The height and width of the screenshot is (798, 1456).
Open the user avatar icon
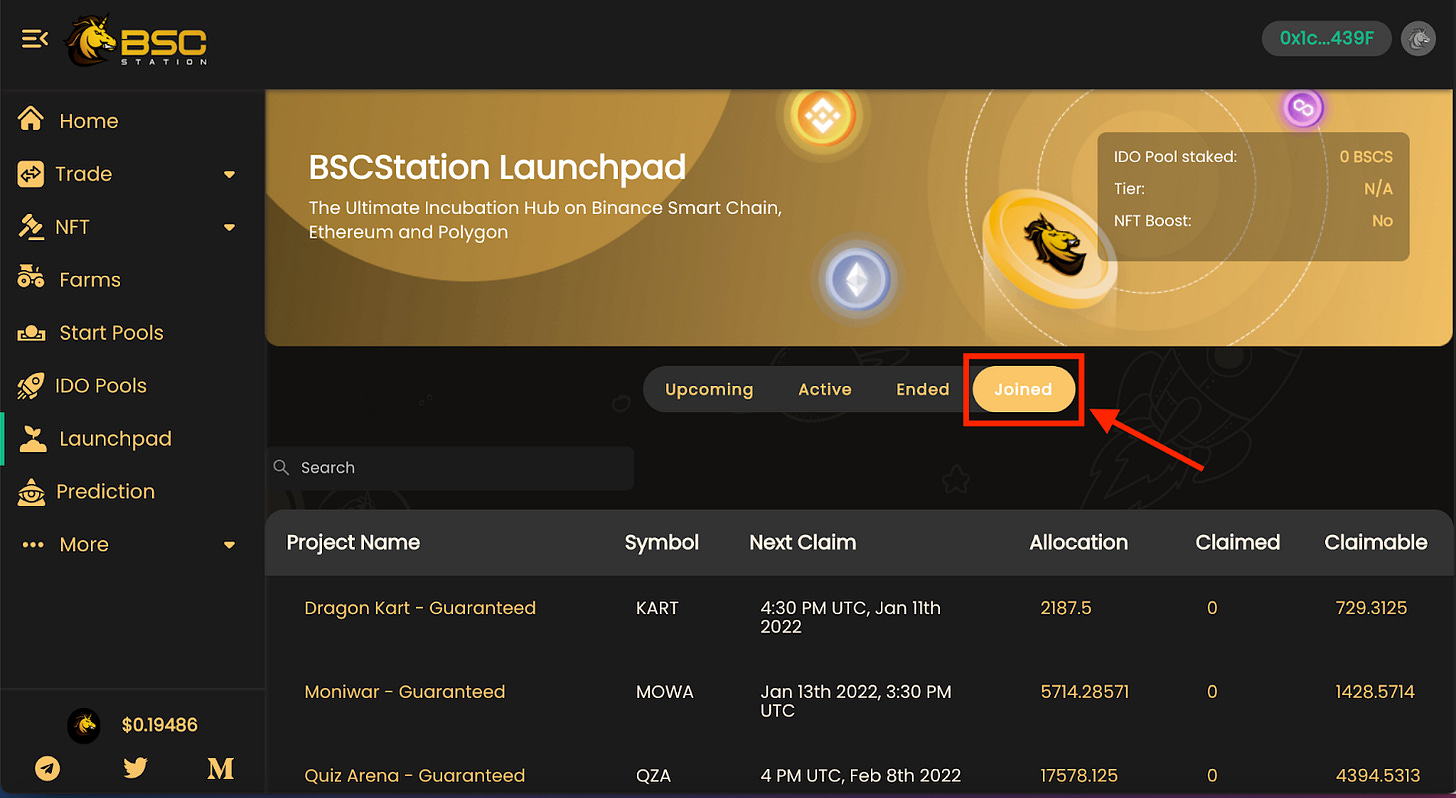point(1418,39)
